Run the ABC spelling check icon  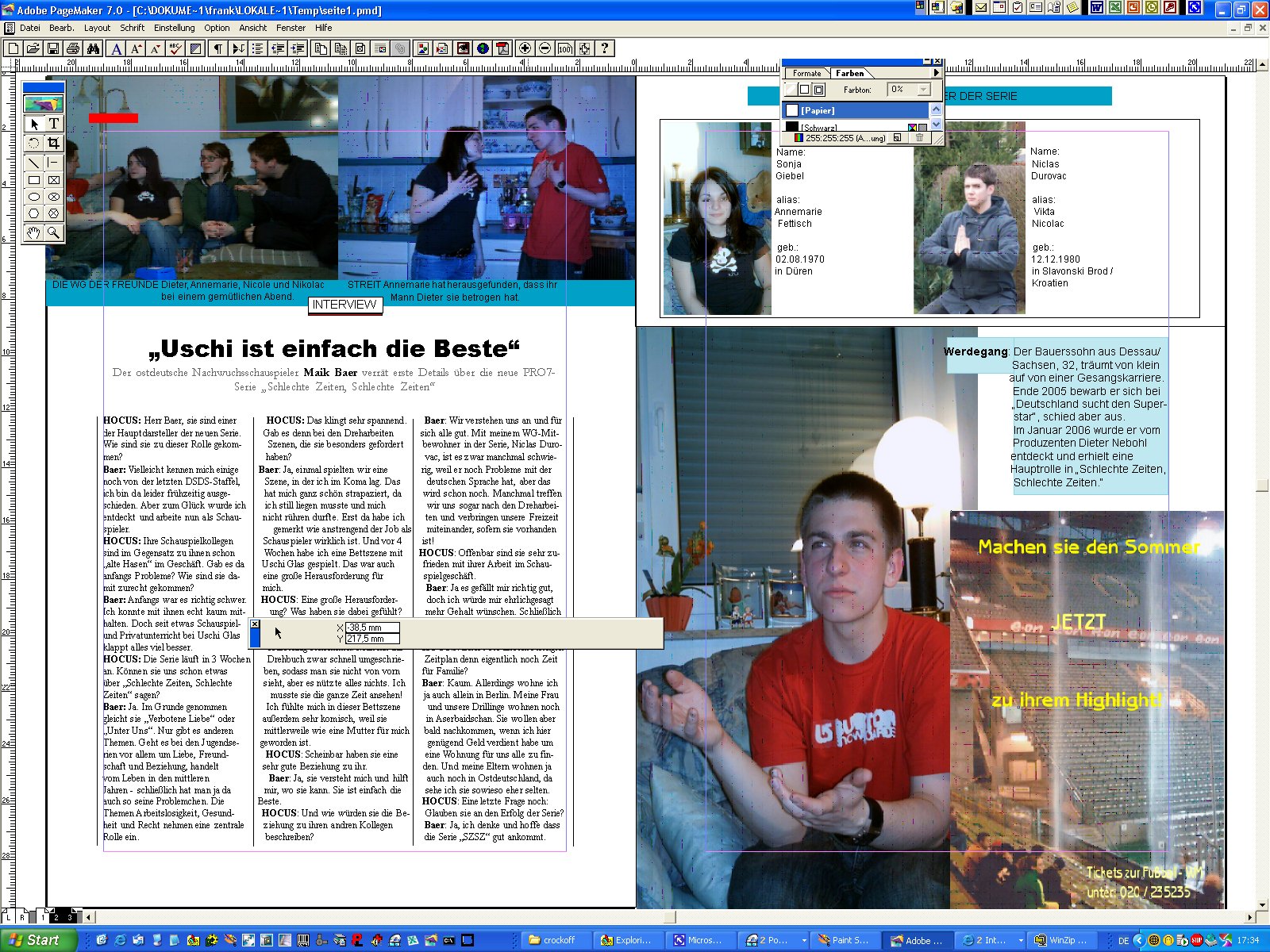[x=176, y=48]
